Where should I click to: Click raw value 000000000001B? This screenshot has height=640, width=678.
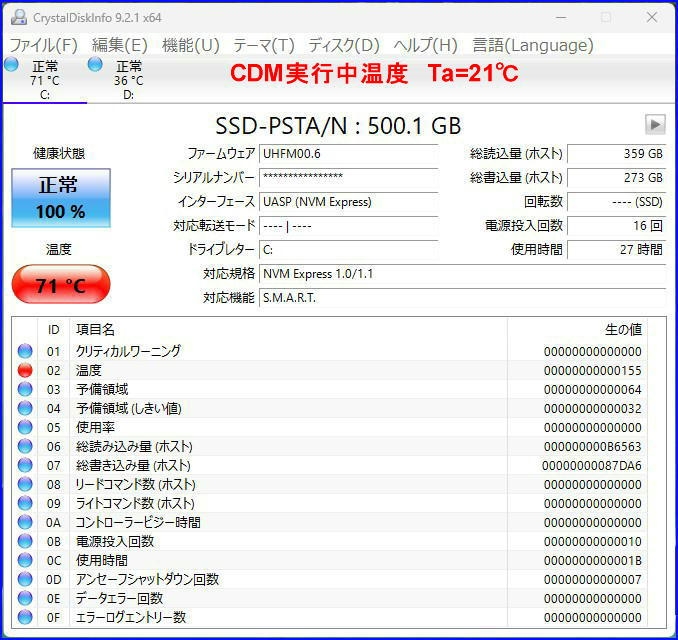[592, 561]
